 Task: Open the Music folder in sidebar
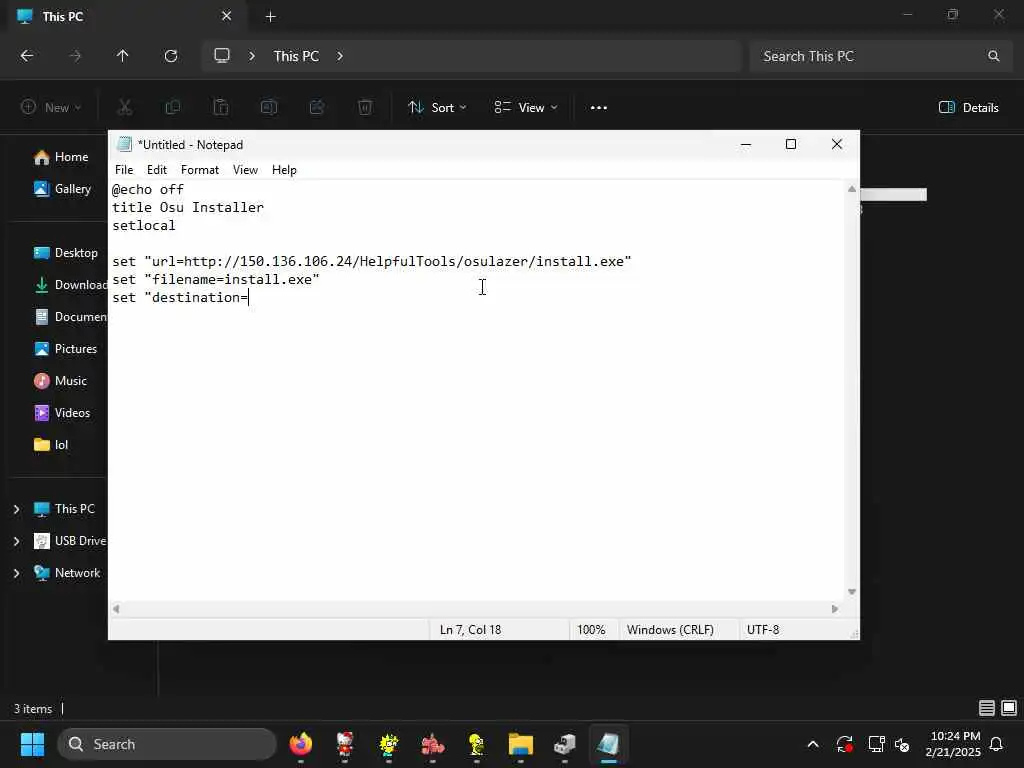(61, 381)
